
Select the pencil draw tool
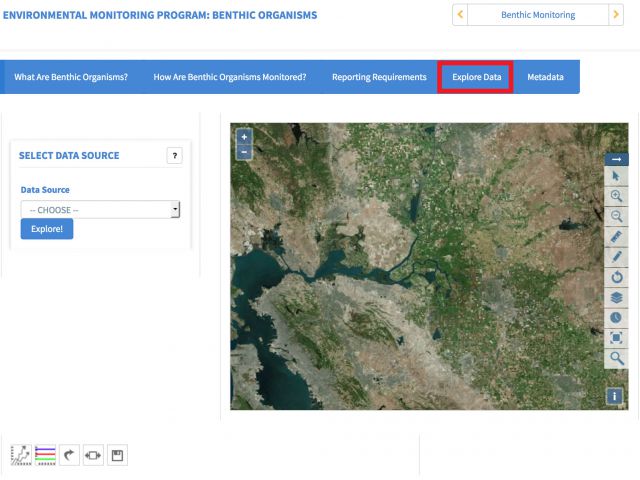616,257
